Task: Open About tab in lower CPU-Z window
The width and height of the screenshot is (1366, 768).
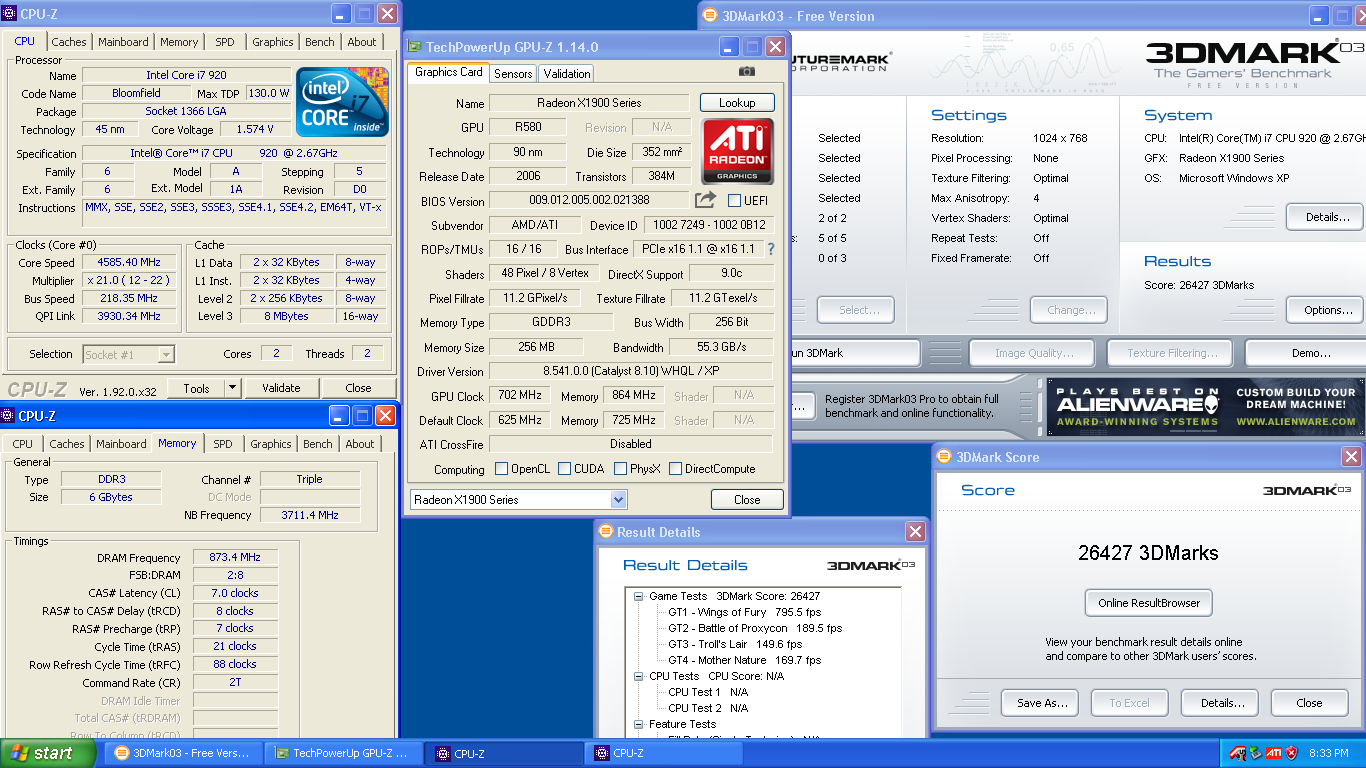Action: [x=360, y=444]
